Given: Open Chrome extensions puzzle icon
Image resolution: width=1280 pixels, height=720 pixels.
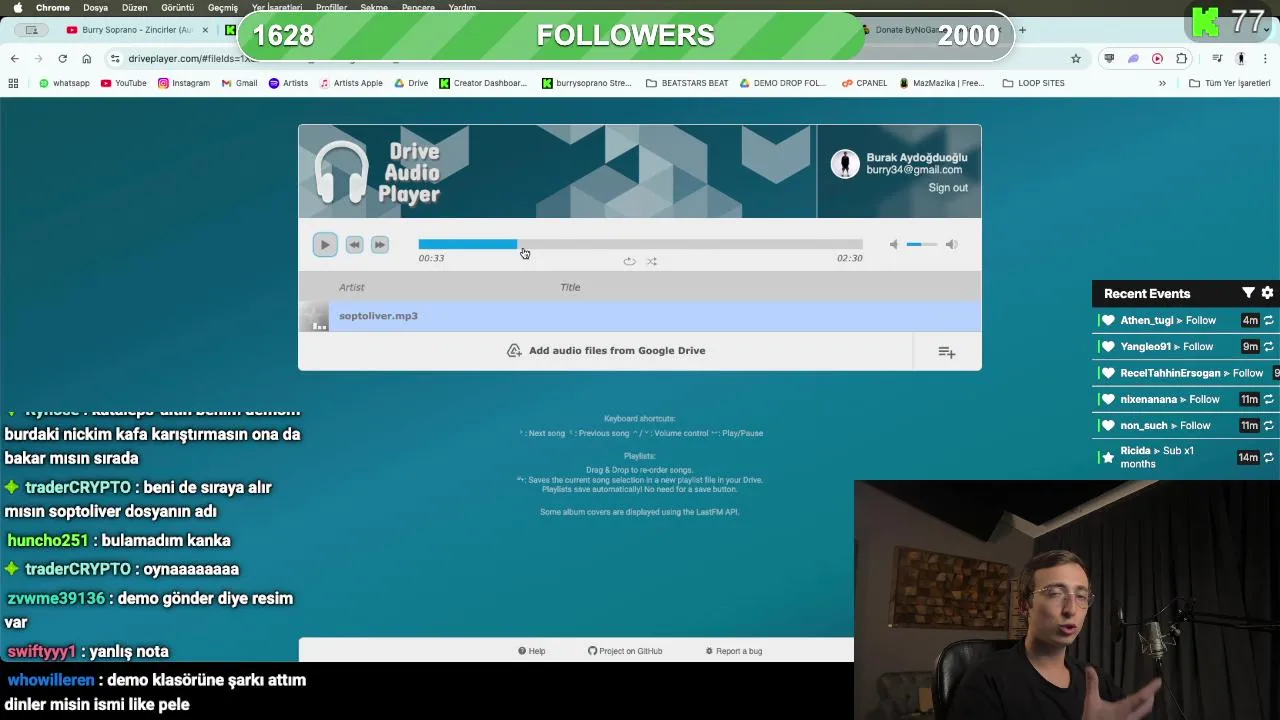Looking at the screenshot, I should 1182,58.
